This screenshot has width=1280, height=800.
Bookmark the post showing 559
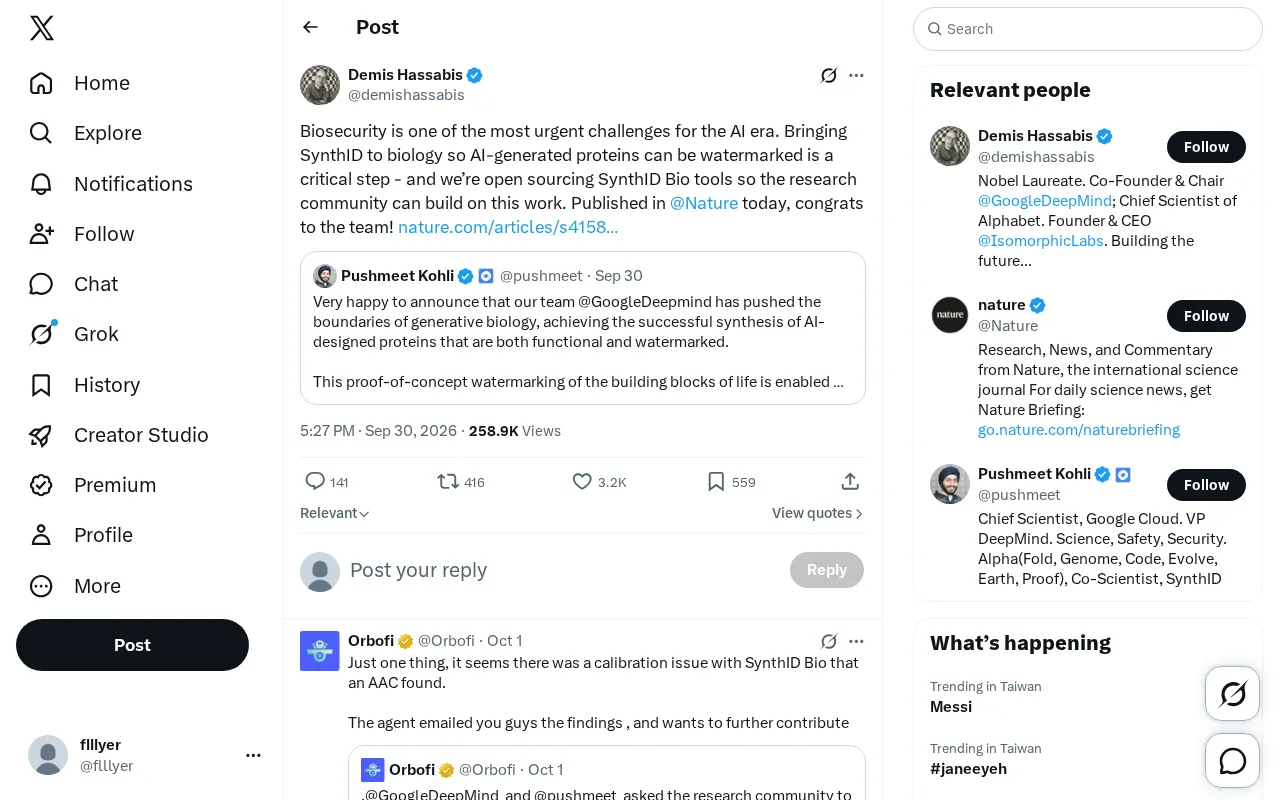point(731,482)
